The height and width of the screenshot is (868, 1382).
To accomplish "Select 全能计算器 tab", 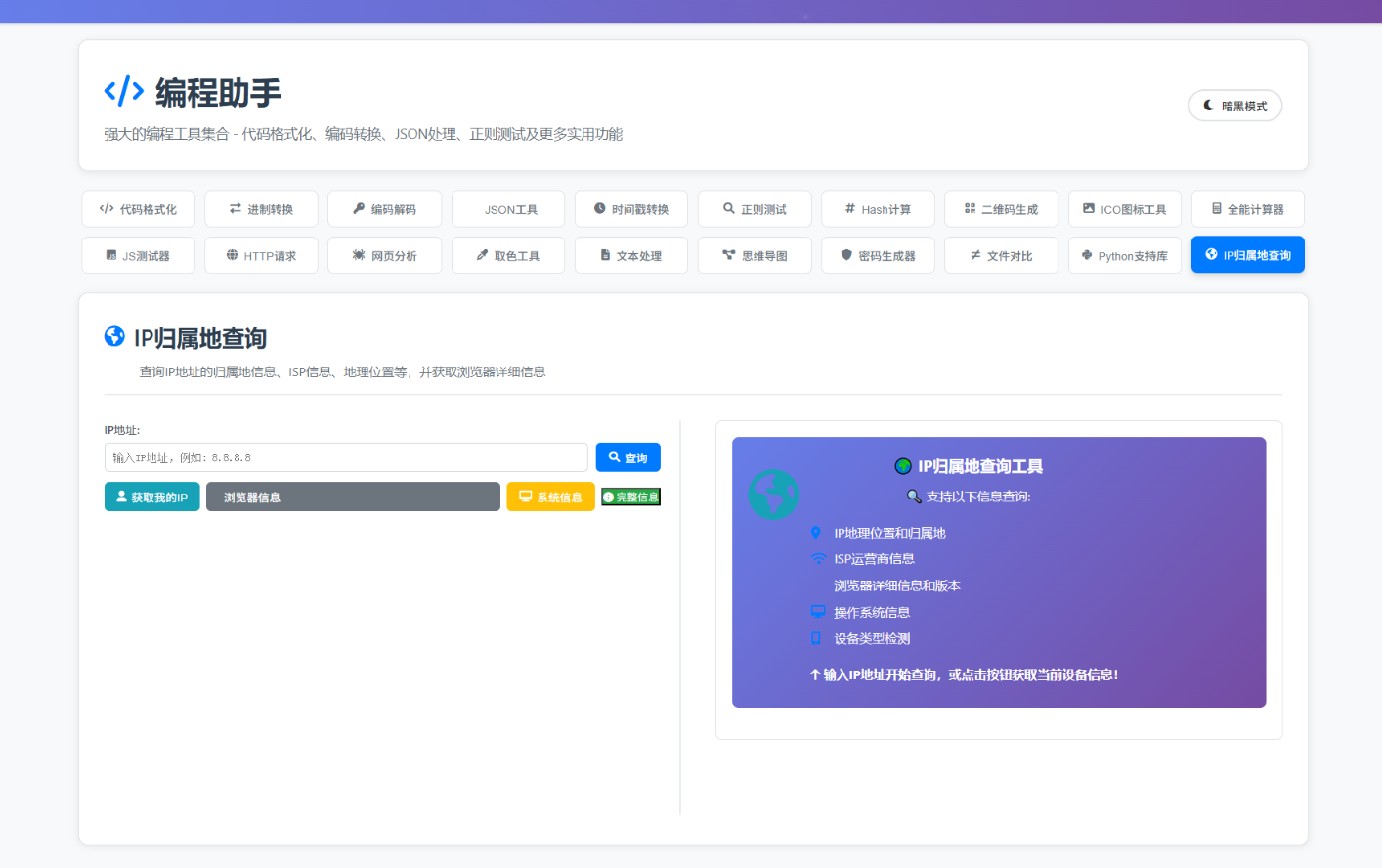I will (x=1248, y=209).
